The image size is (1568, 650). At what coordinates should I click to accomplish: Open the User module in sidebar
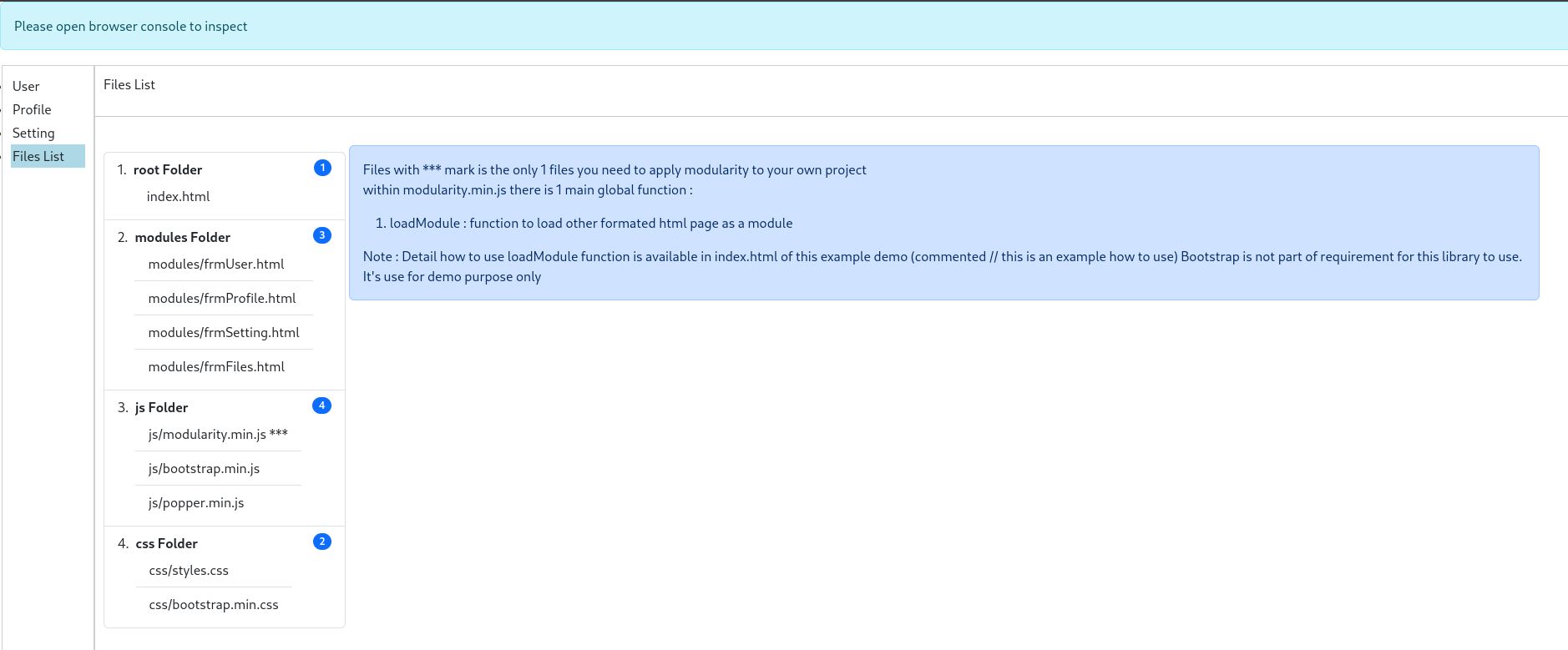click(26, 86)
